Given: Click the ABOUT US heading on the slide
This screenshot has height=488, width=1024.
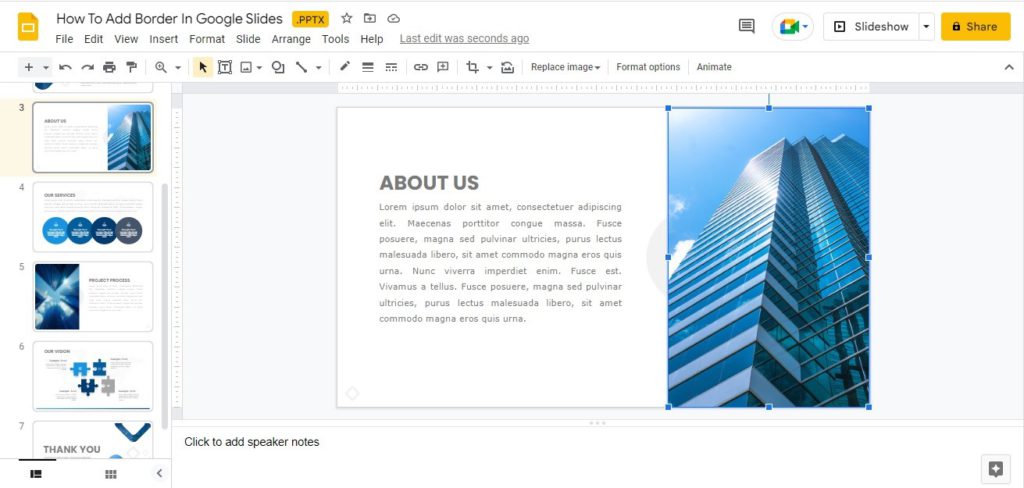Looking at the screenshot, I should click(429, 183).
